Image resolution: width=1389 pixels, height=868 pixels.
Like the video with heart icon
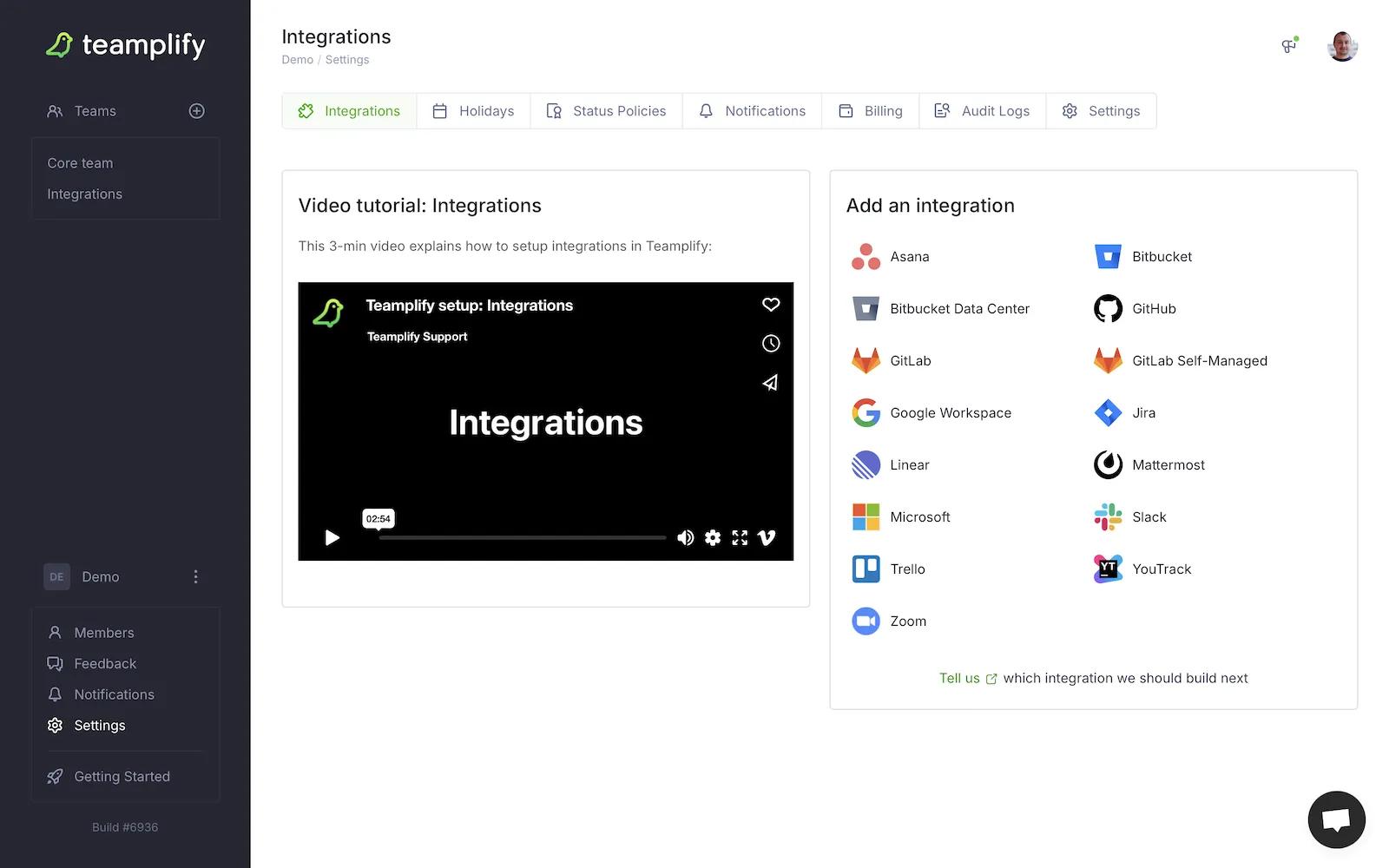[770, 305]
